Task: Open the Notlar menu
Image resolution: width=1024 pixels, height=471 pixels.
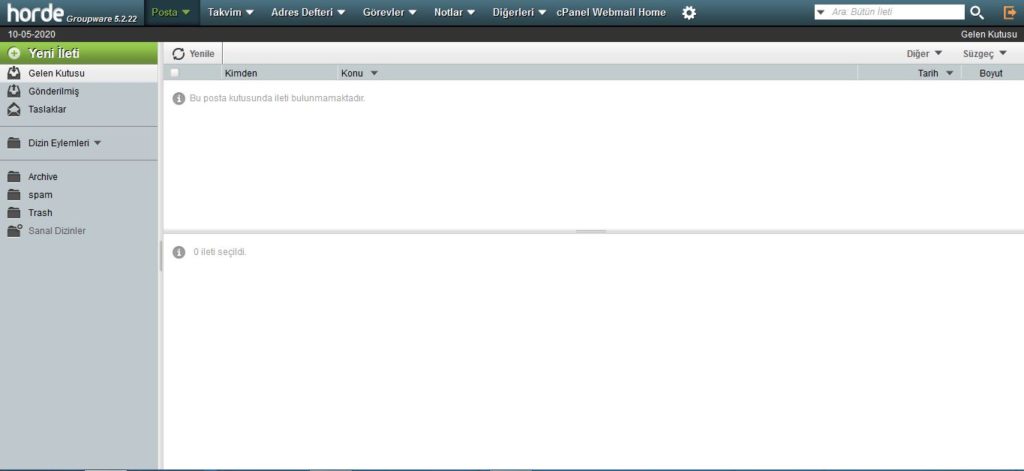Action: [455, 12]
